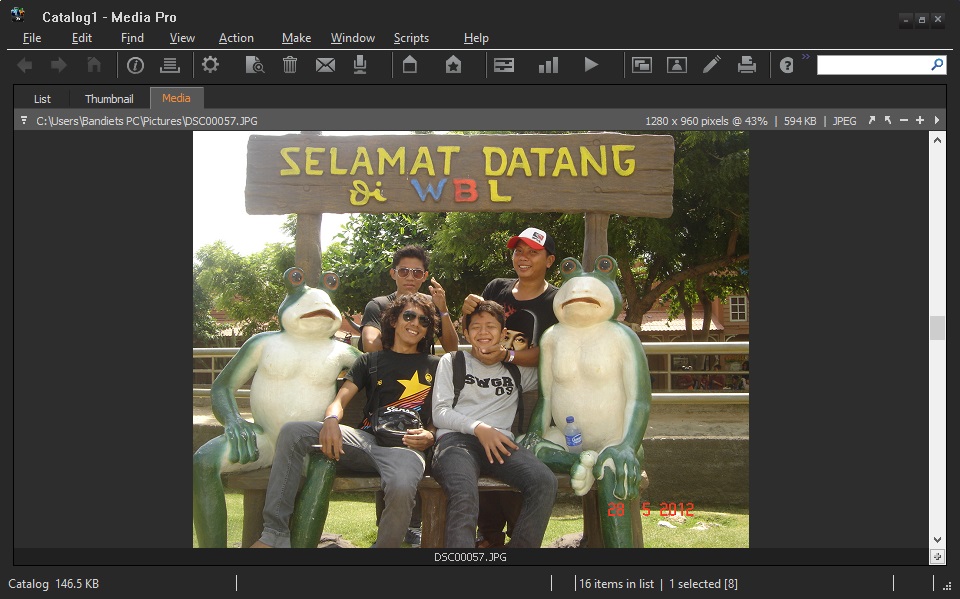Click the plus button below the scrollbar
The width and height of the screenshot is (960, 599).
(937, 557)
